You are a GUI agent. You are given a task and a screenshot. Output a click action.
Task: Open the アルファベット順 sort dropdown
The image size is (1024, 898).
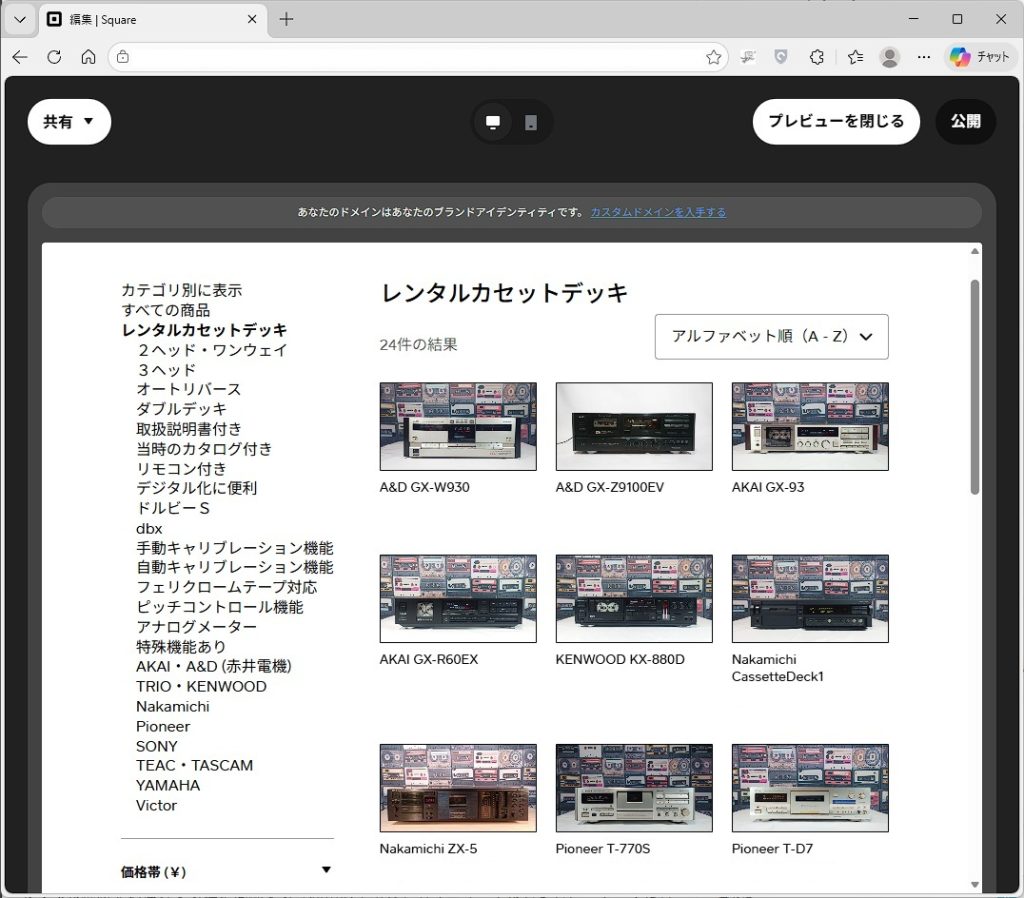click(x=771, y=337)
